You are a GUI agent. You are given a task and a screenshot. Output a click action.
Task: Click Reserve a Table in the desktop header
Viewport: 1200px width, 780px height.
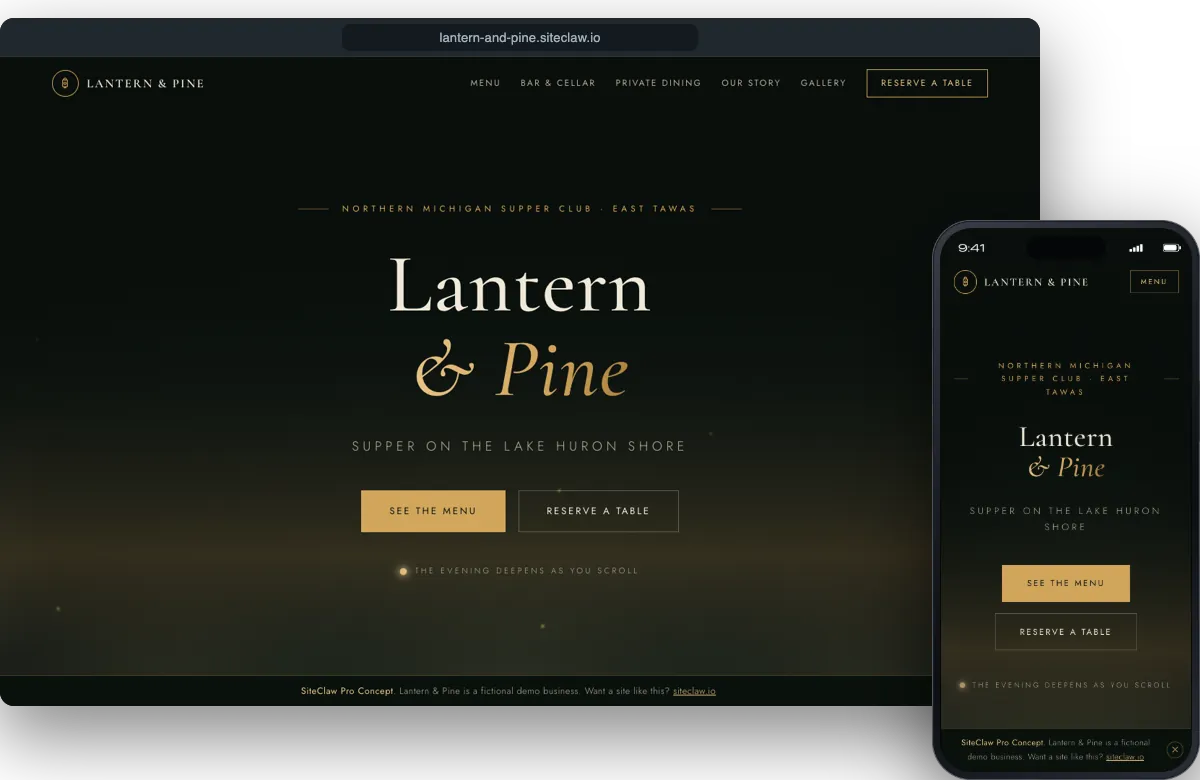(x=927, y=83)
